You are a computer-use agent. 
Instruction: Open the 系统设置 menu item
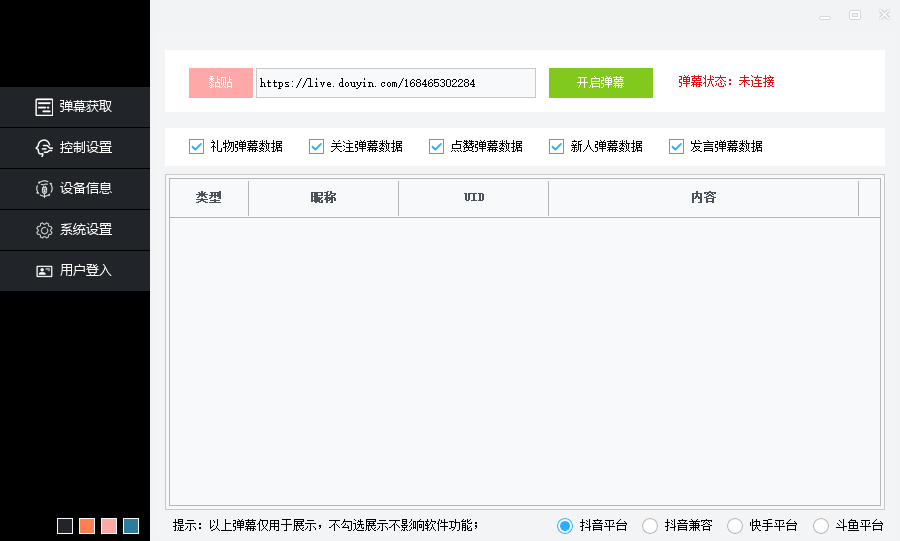pyautogui.click(x=85, y=230)
